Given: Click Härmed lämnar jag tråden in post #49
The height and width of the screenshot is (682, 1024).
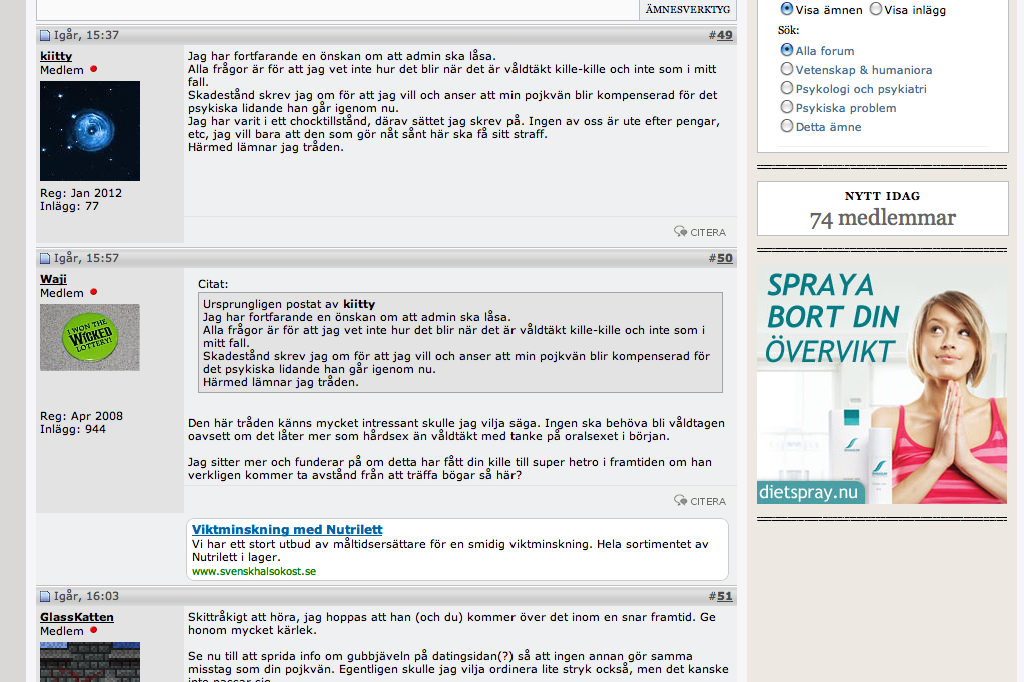Looking at the screenshot, I should [x=266, y=147].
